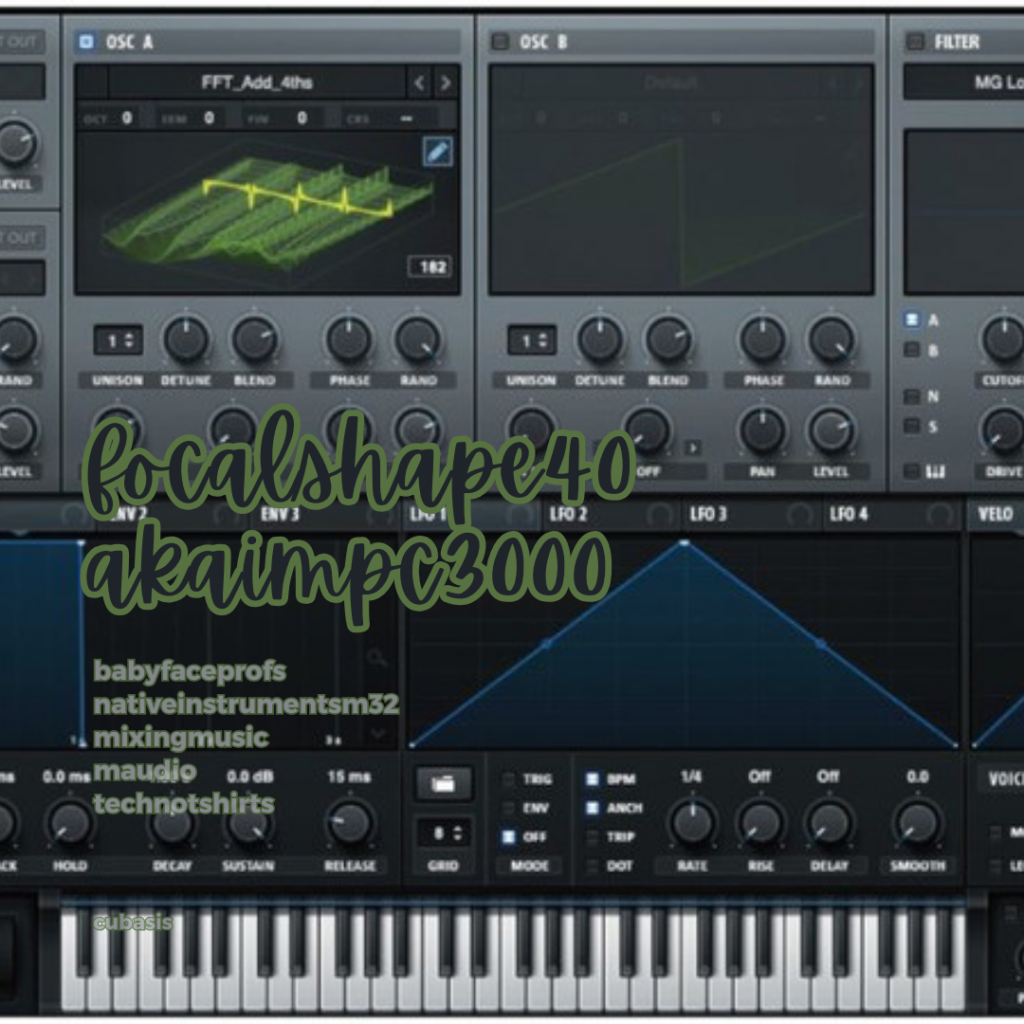Click the OSC A unison voice stepper
Screen dimensions: 1024x1024
click(118, 340)
